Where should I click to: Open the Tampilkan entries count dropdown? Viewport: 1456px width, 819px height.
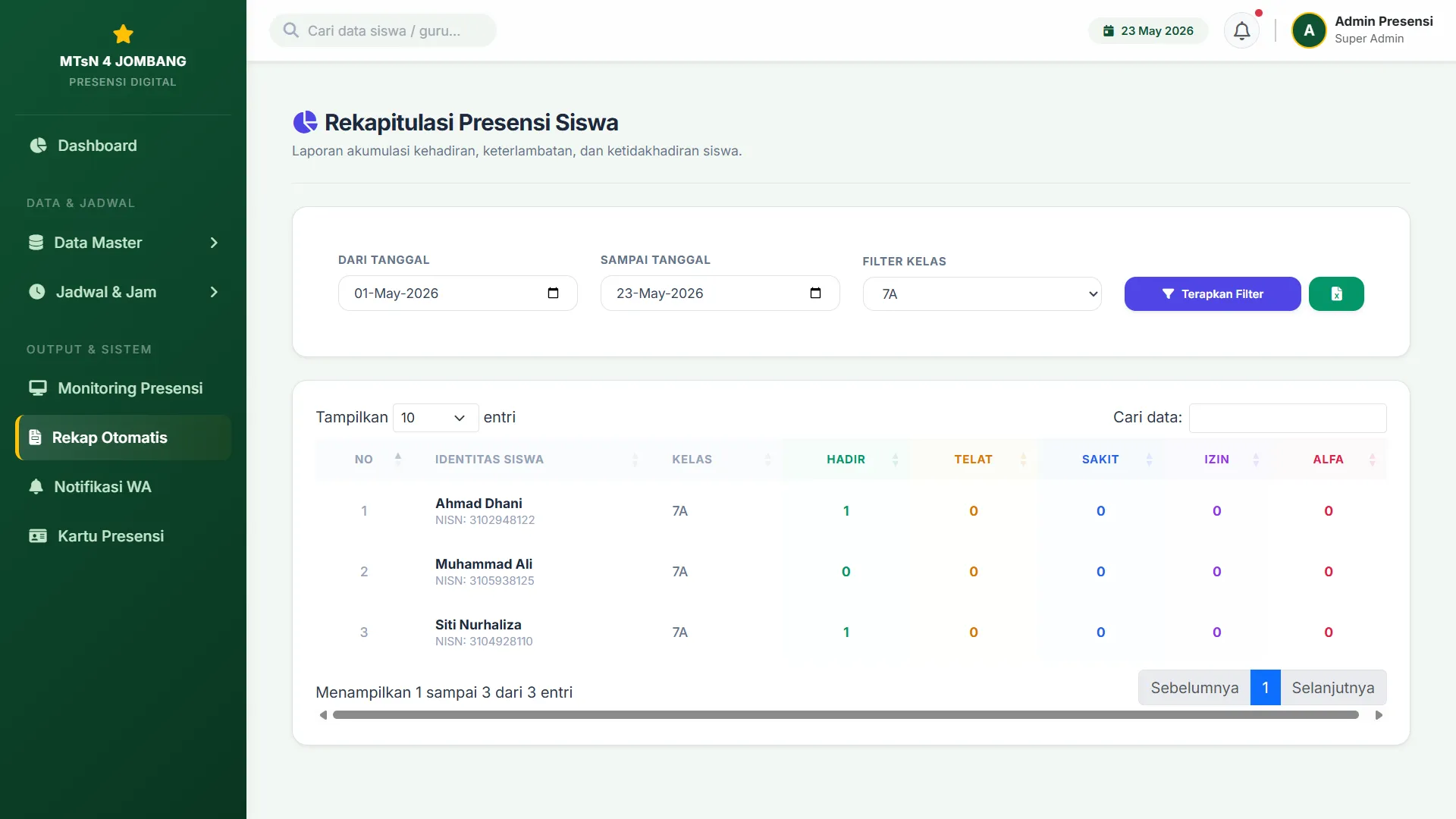pos(435,418)
